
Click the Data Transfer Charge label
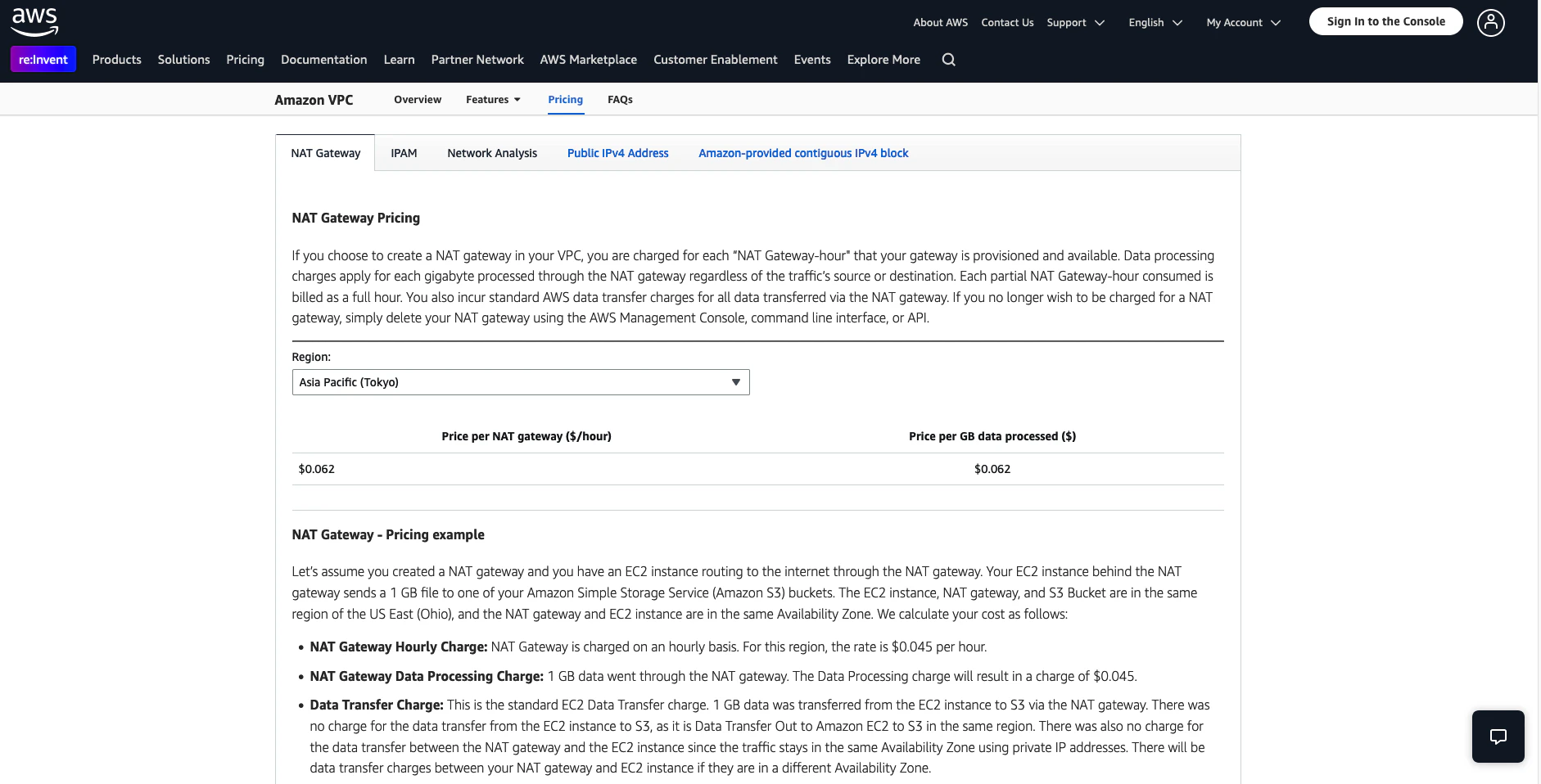377,705
